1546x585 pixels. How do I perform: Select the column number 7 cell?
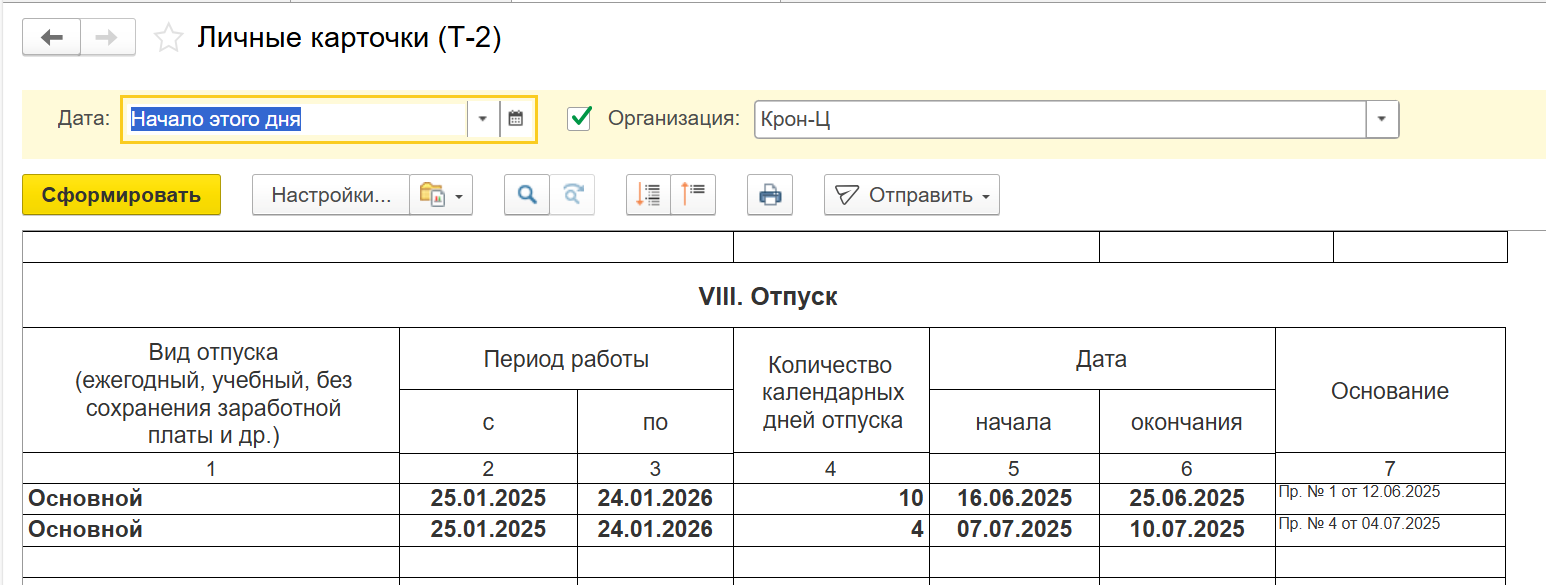1390,468
